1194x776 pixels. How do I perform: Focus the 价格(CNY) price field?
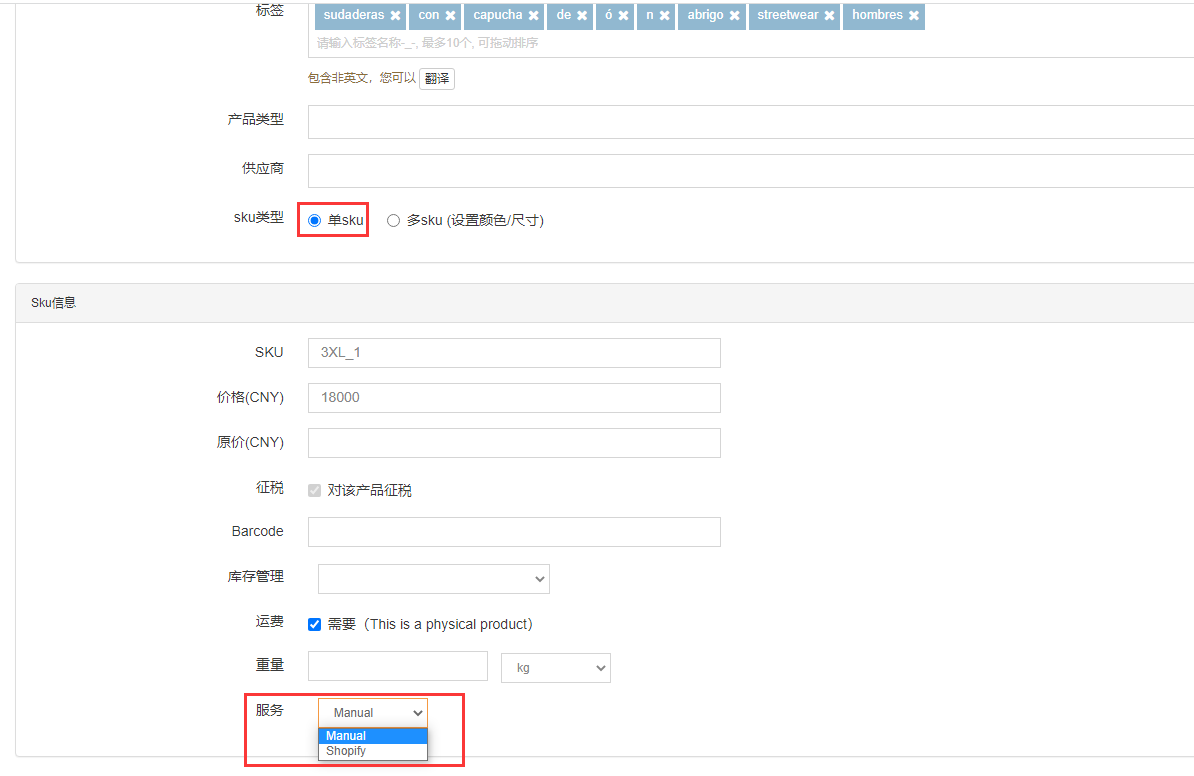[x=514, y=398]
